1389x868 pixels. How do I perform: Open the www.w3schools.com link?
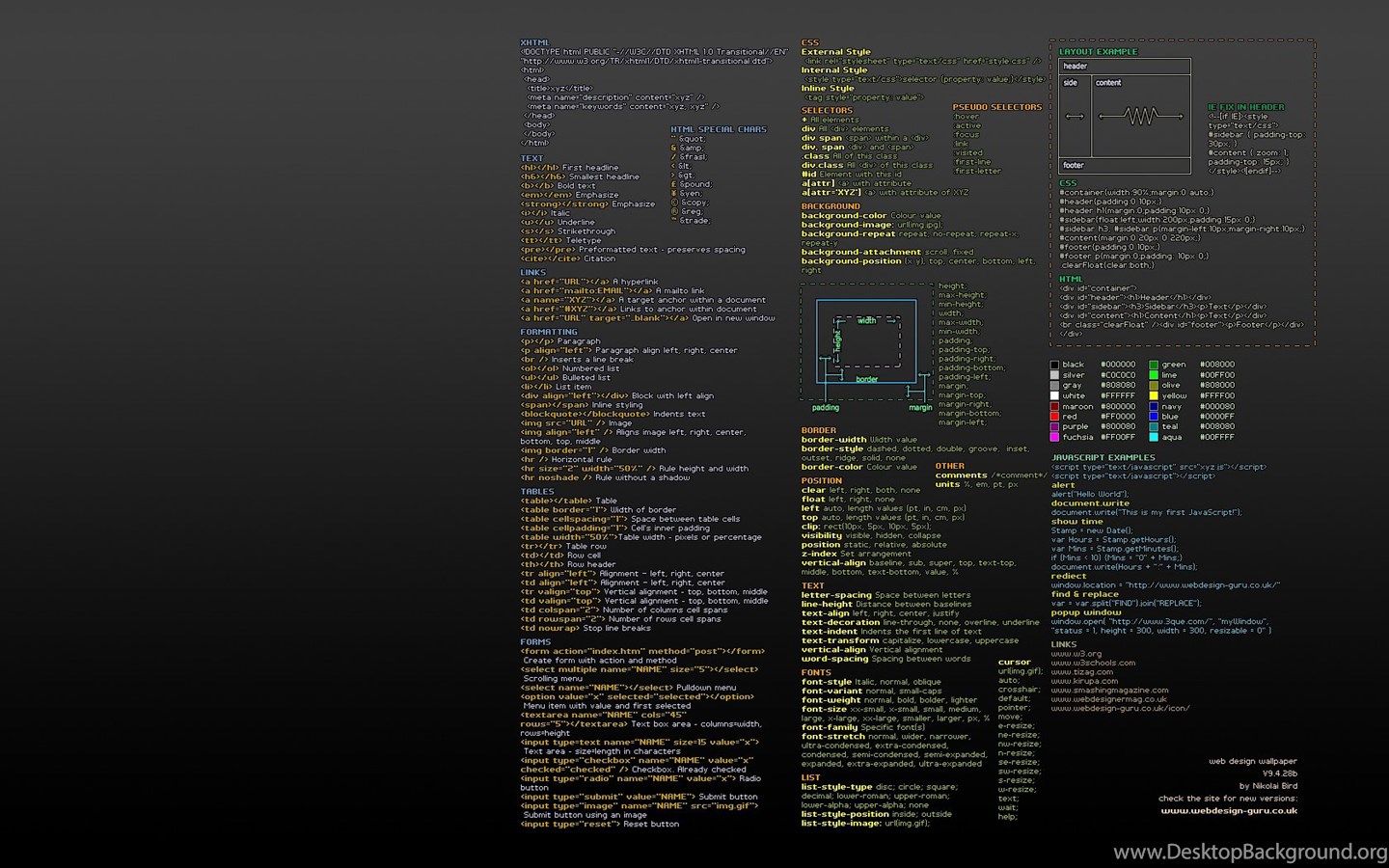[1093, 663]
